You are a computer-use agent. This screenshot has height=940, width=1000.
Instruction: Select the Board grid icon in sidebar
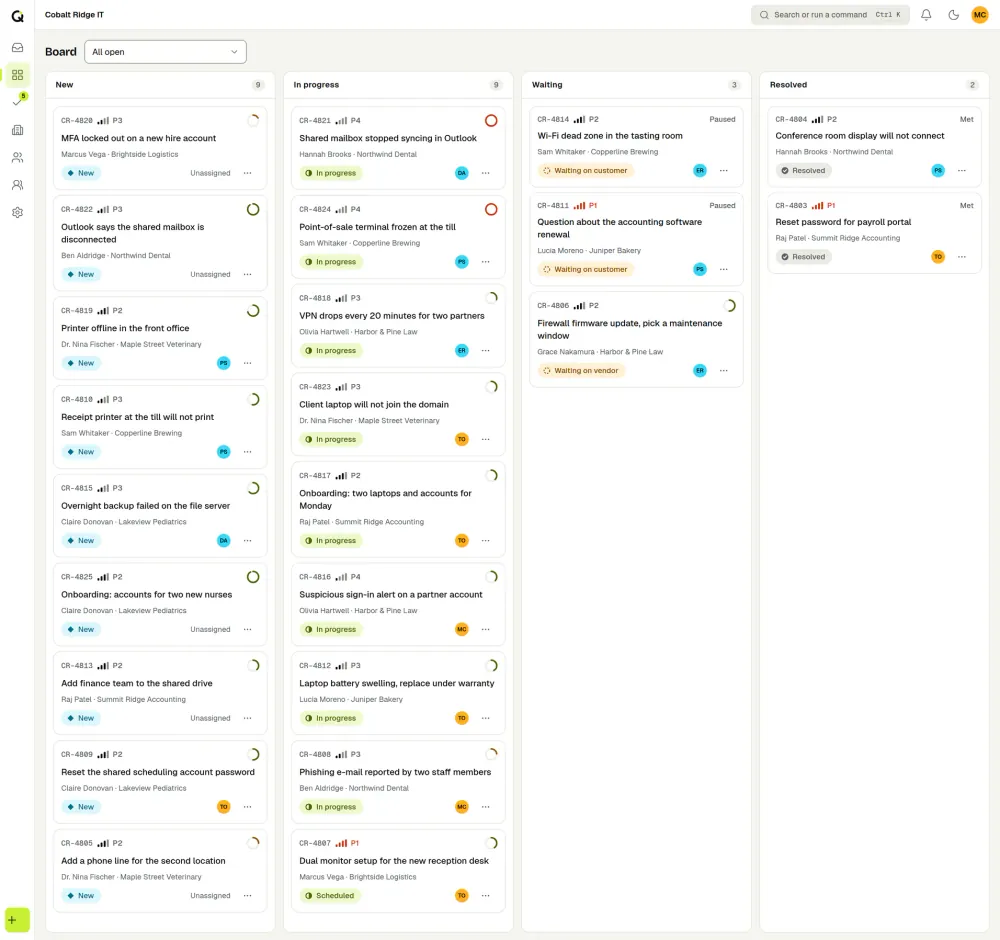(17, 75)
